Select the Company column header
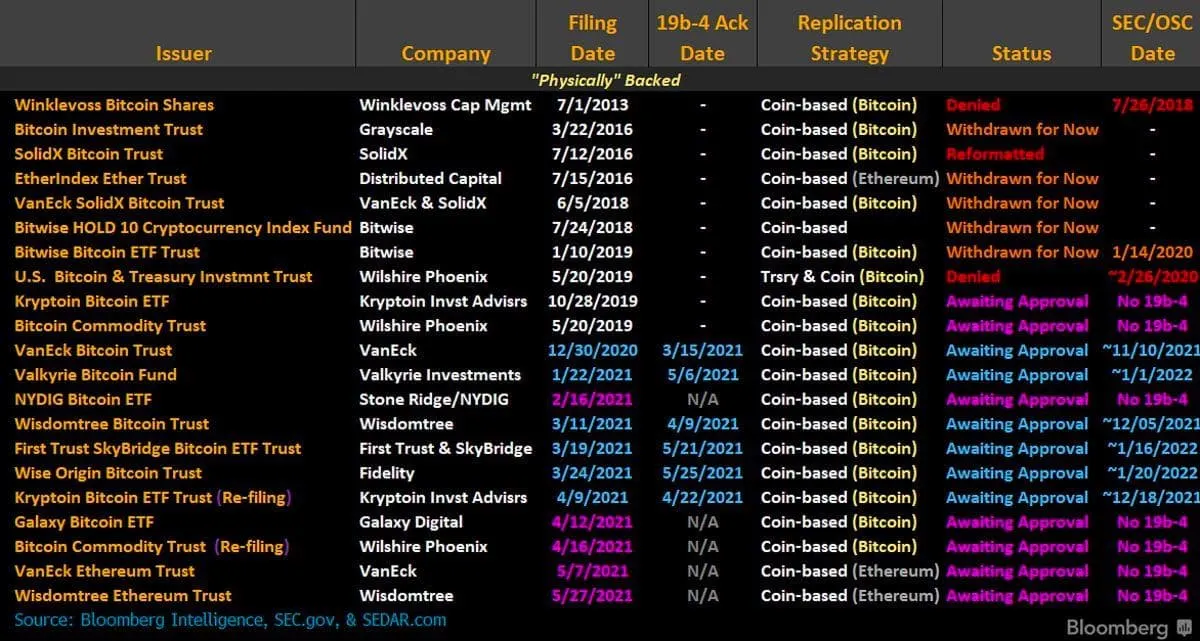Image resolution: width=1200 pixels, height=641 pixels. pos(445,53)
